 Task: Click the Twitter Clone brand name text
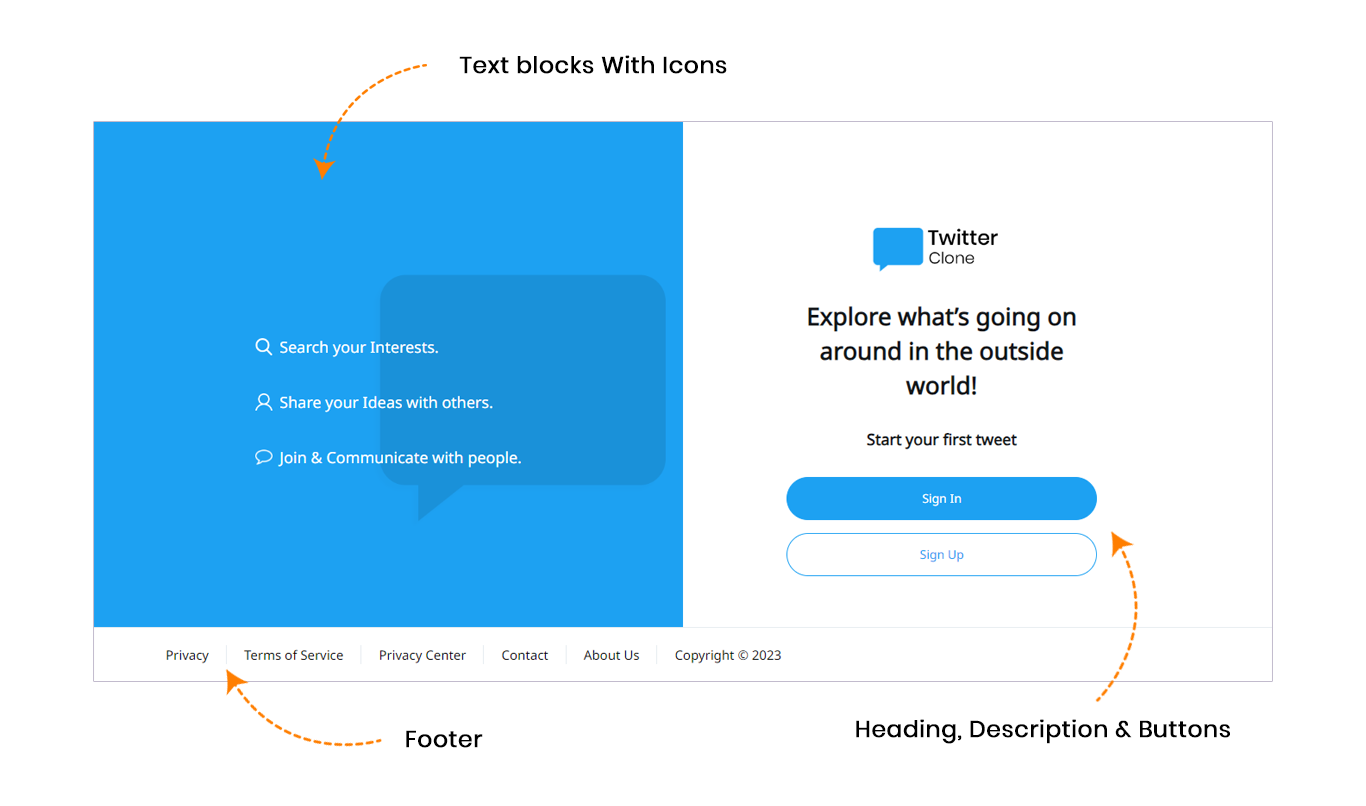[962, 247]
